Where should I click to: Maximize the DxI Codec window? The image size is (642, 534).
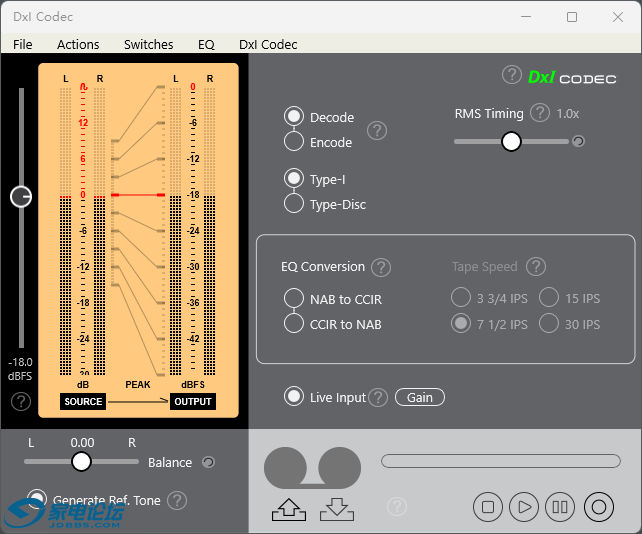tap(572, 17)
